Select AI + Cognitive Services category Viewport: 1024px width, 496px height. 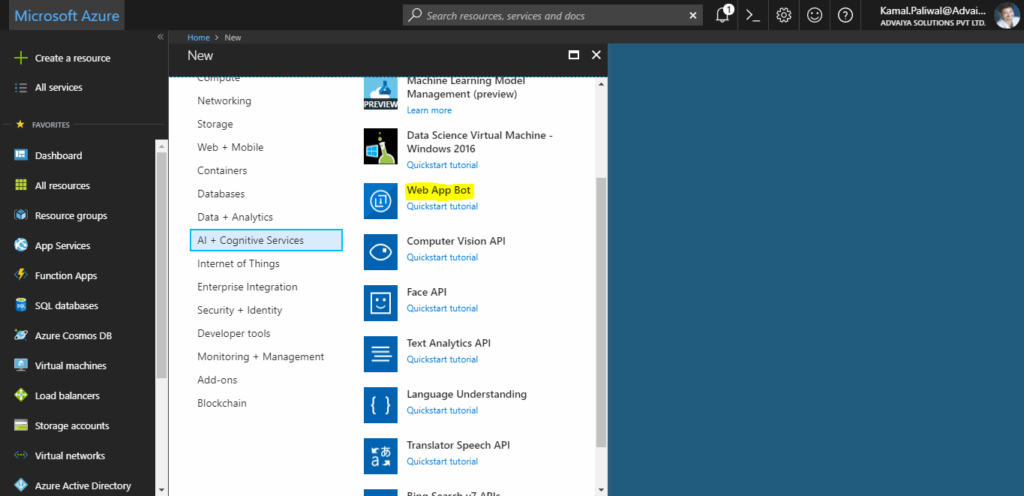266,240
